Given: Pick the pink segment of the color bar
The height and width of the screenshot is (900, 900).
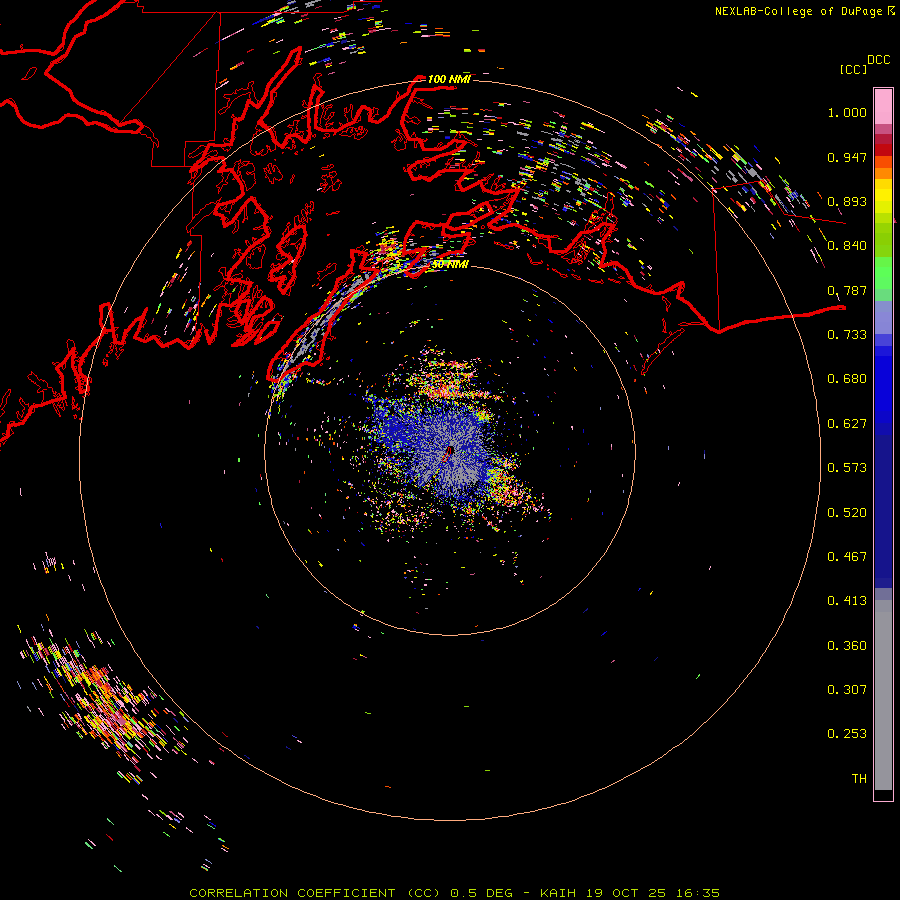Looking at the screenshot, I should (883, 107).
